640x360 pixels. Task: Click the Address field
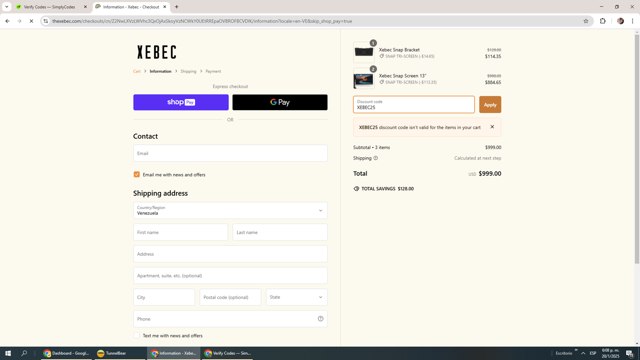[x=230, y=254]
